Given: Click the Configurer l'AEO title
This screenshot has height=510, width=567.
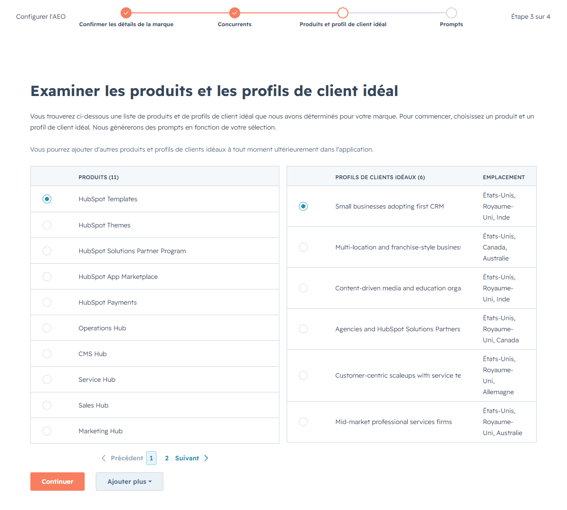Looking at the screenshot, I should (x=41, y=16).
